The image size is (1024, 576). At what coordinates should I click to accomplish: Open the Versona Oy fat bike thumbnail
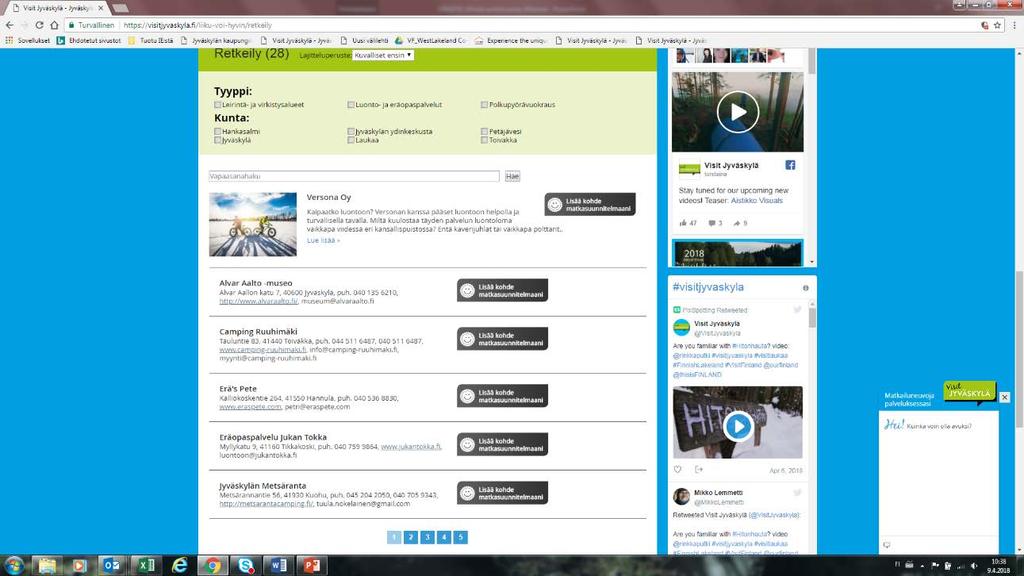pyautogui.click(x=253, y=224)
